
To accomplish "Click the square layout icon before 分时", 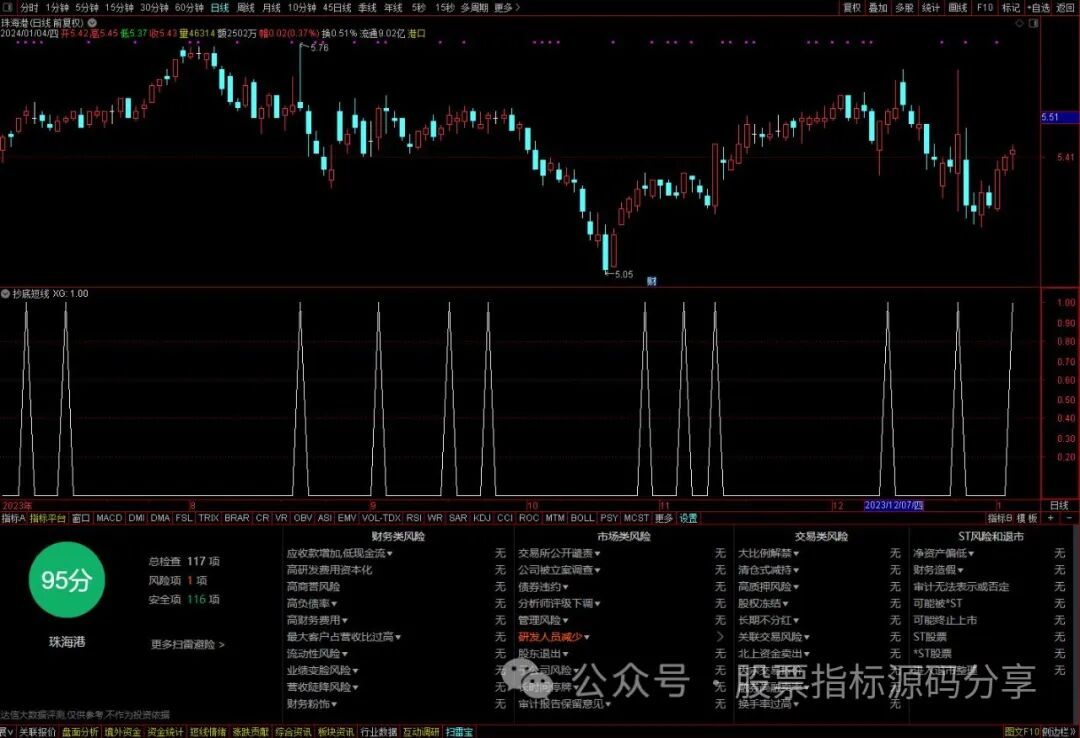I will 8,7.
